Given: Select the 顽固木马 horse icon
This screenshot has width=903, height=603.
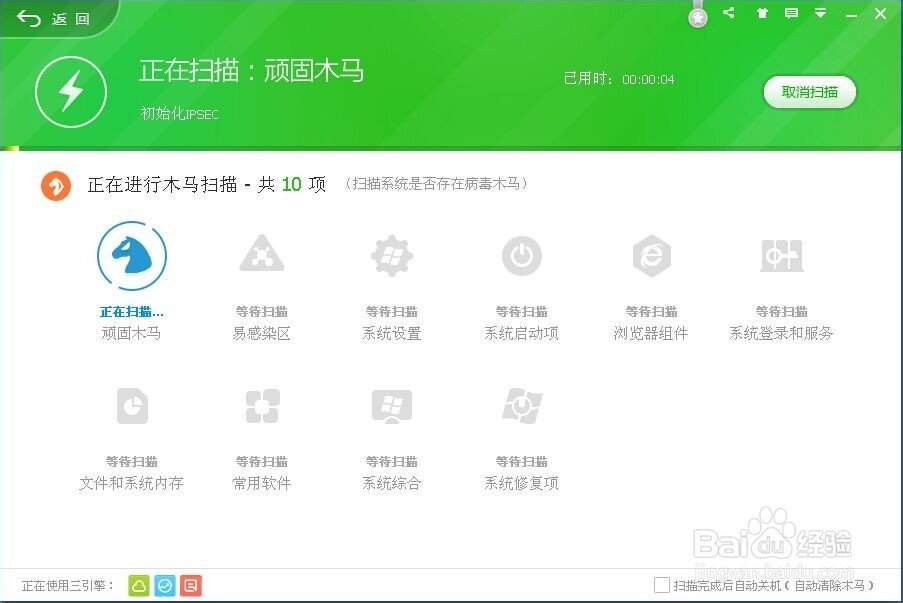Looking at the screenshot, I should click(132, 256).
